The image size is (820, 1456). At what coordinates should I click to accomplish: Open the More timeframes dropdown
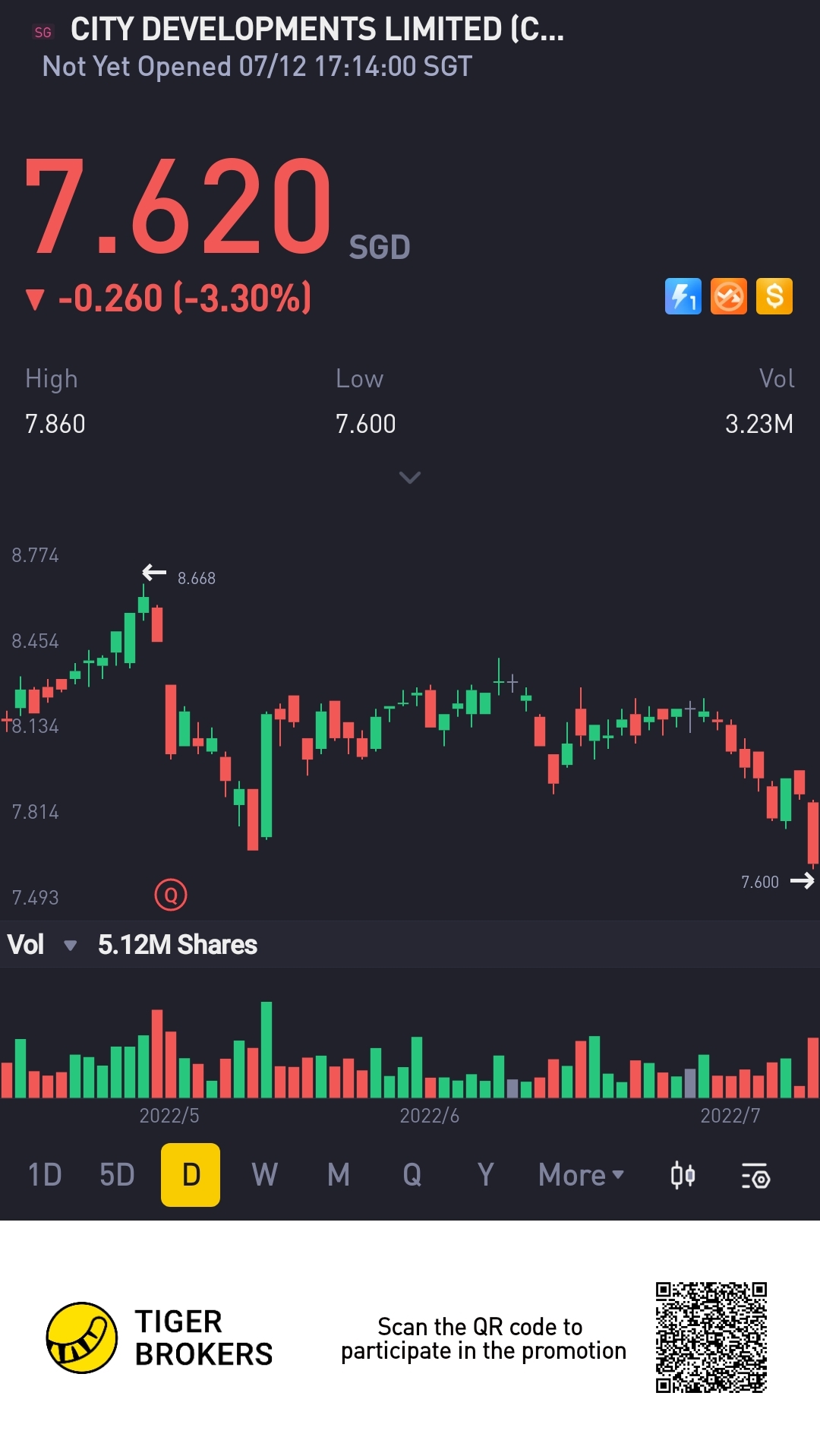(x=581, y=1176)
